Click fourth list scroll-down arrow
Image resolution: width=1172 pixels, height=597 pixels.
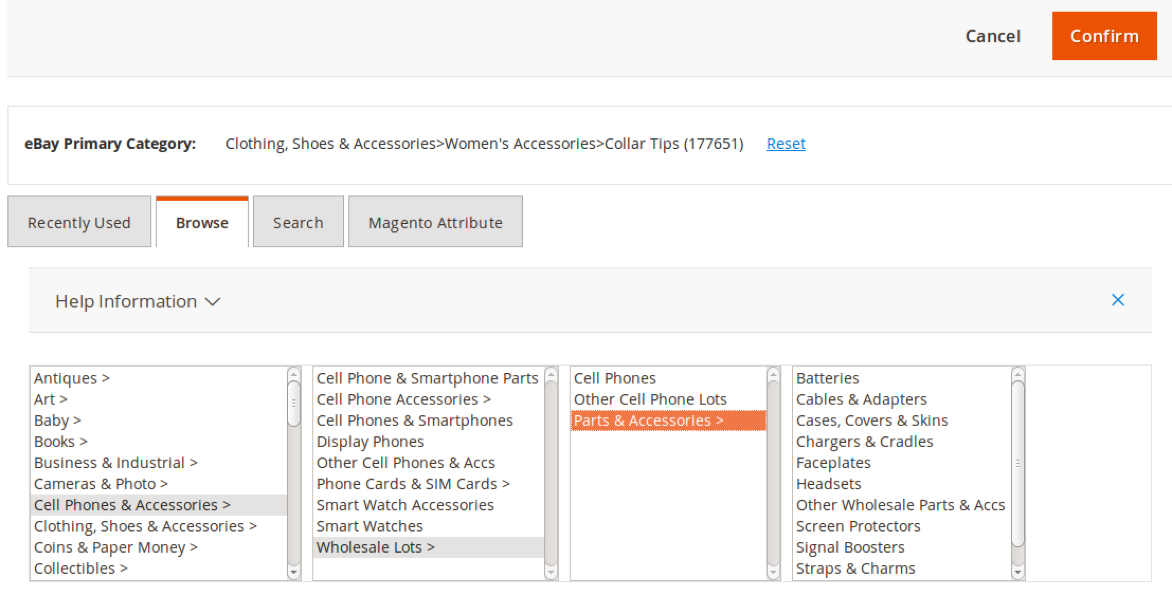coord(1017,572)
